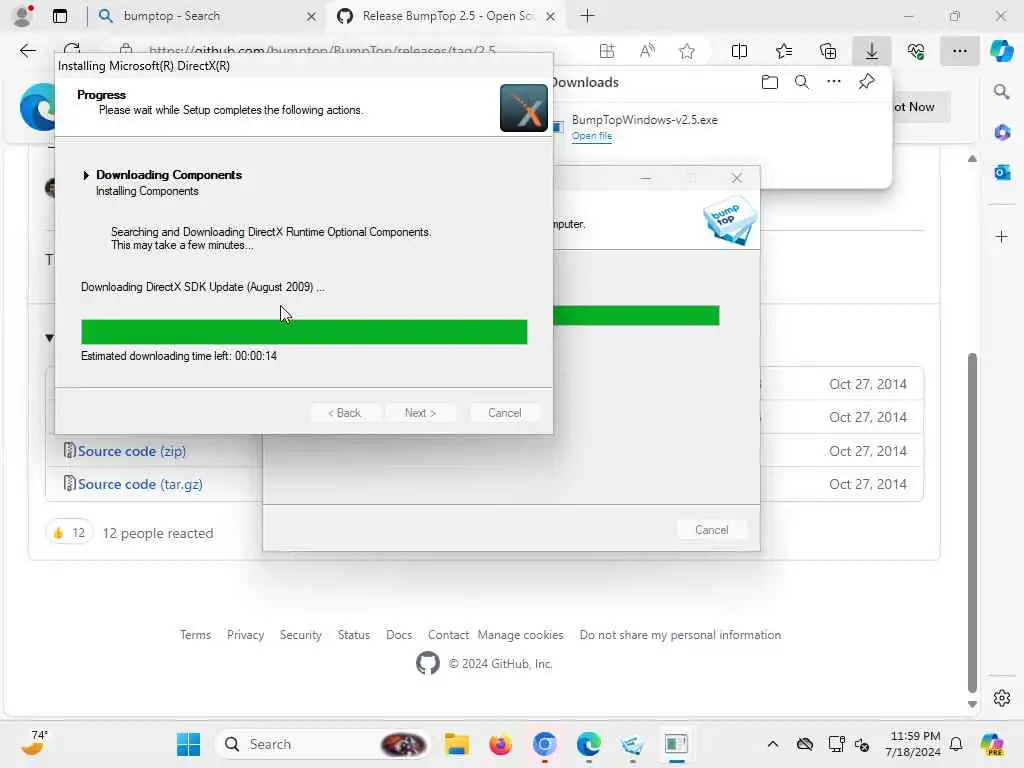Open Microsoft Edge taskbar icon
Image resolution: width=1024 pixels, height=768 pixels.
pyautogui.click(x=588, y=744)
